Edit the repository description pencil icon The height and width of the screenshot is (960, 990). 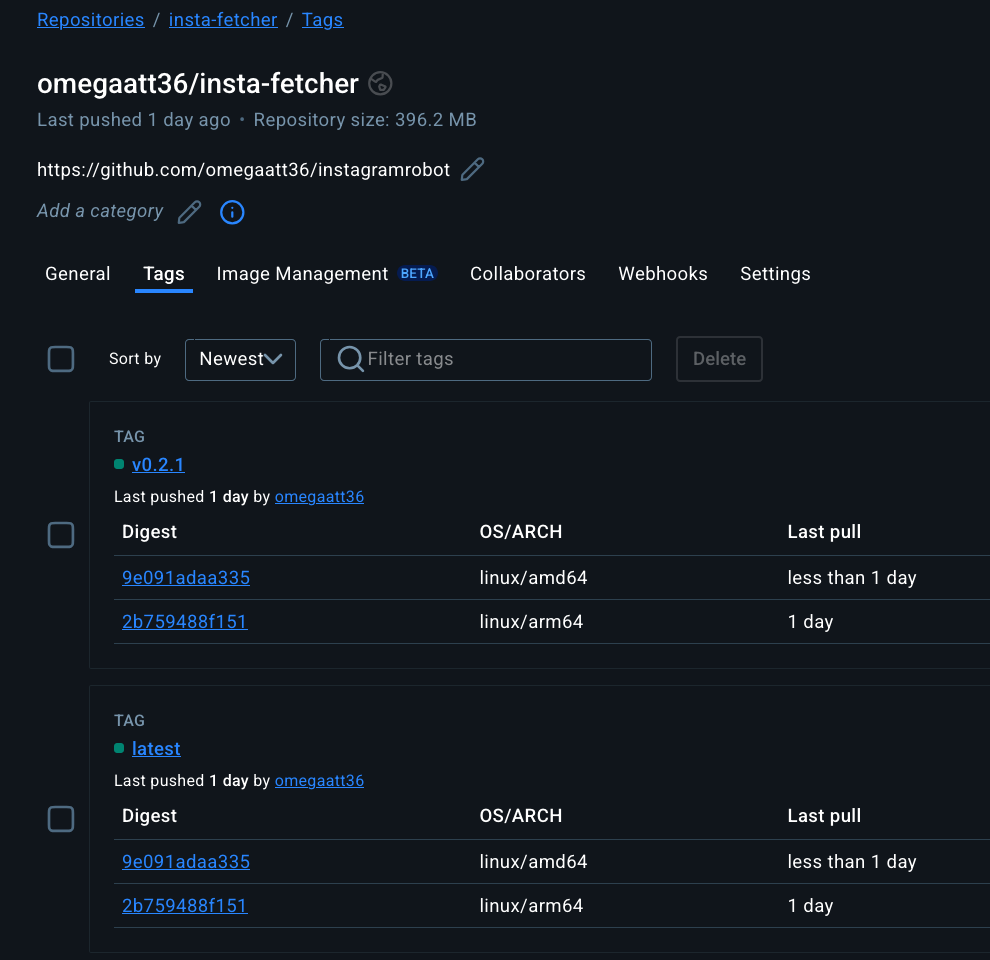tap(472, 169)
